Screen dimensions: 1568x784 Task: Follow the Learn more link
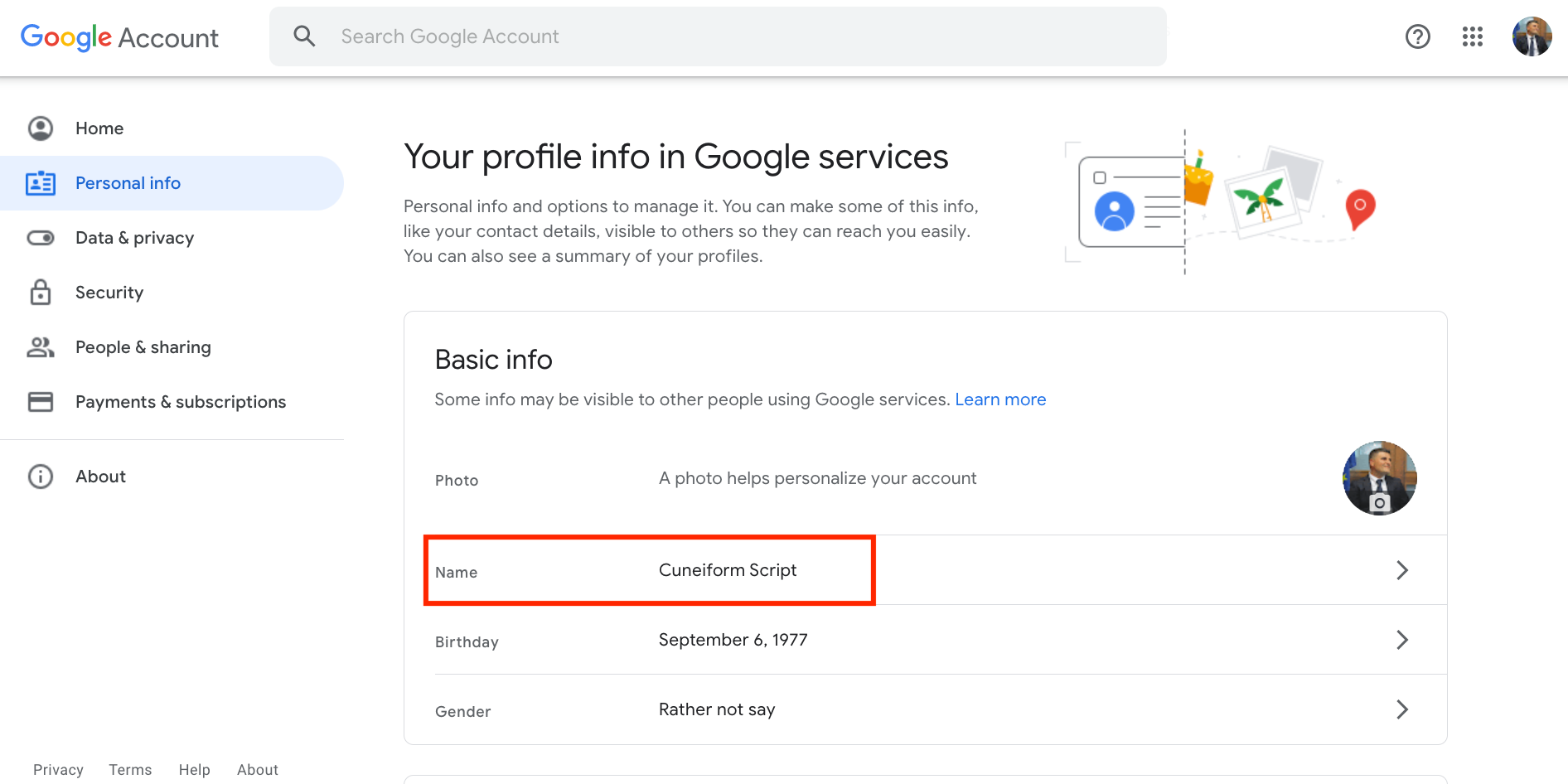1000,399
